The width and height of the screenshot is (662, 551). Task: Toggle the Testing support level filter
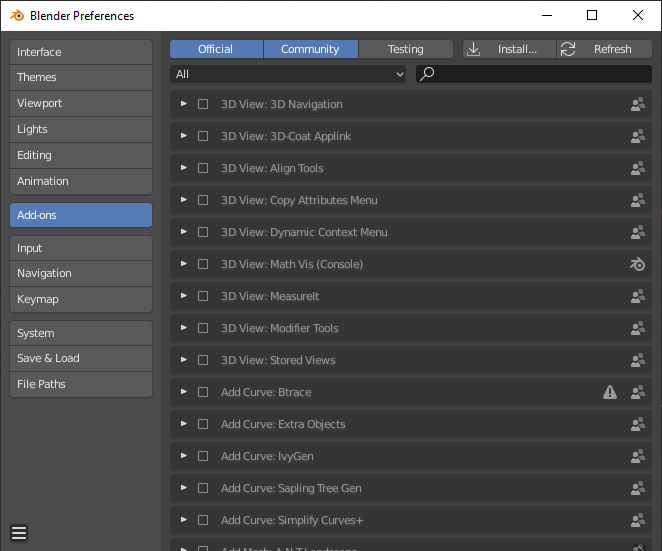(406, 49)
